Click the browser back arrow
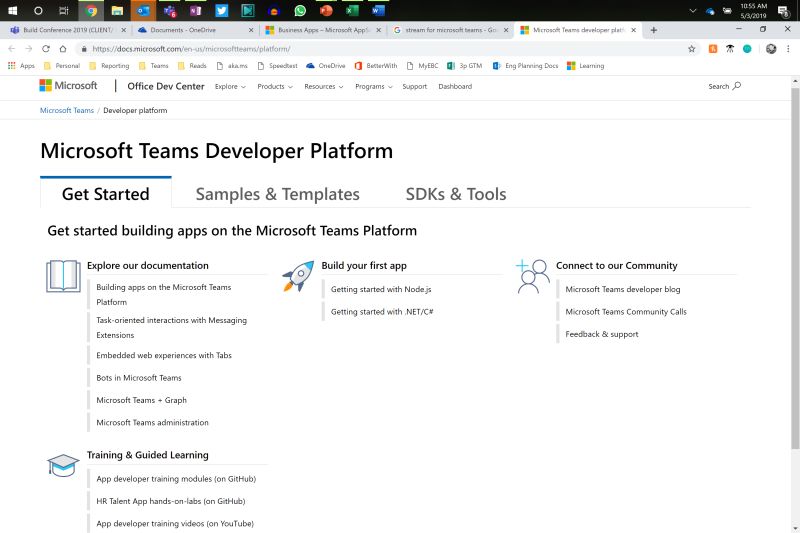This screenshot has height=533, width=800. pyautogui.click(x=12, y=49)
